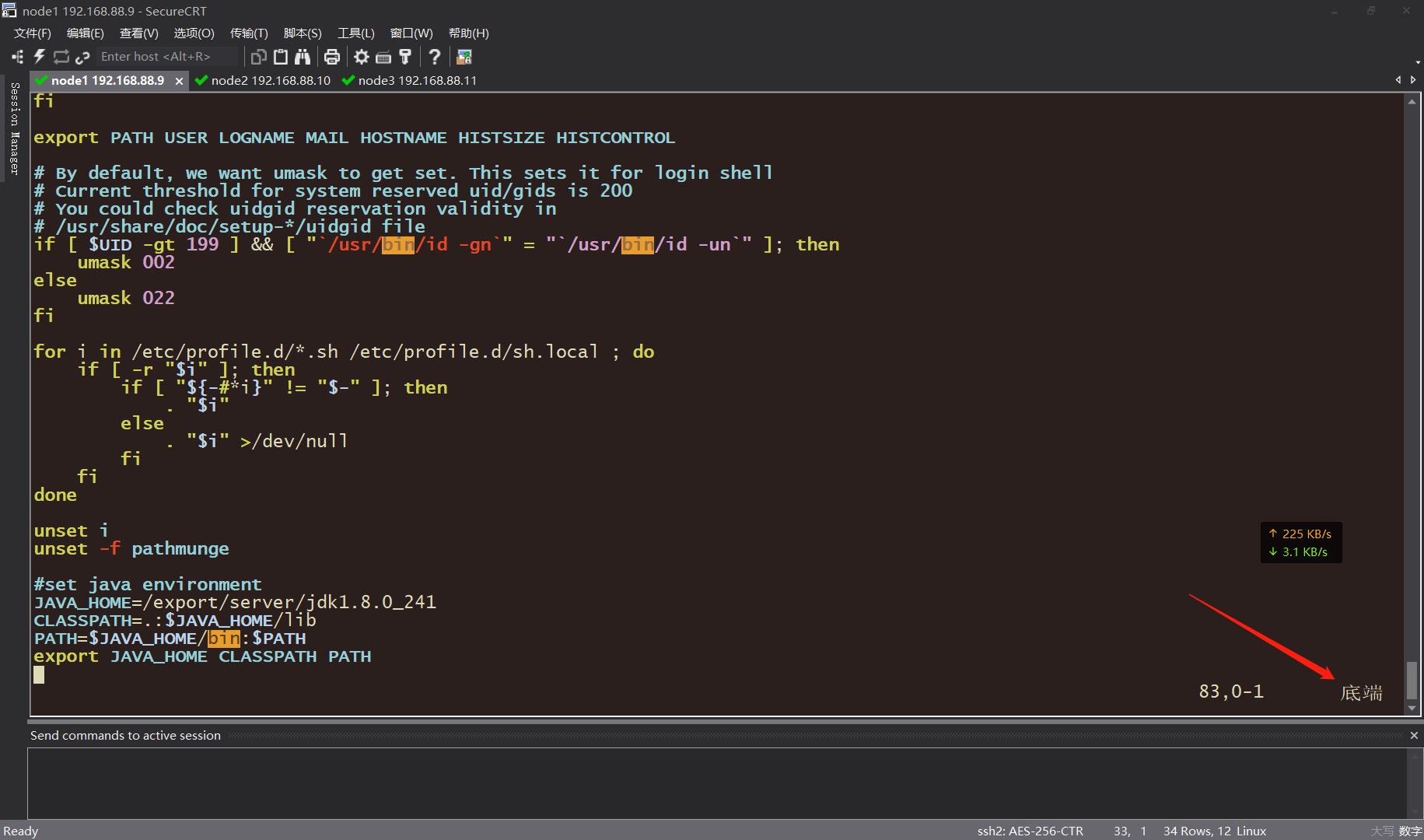
Task: Click the terminal cursor block on last line
Action: (x=39, y=674)
